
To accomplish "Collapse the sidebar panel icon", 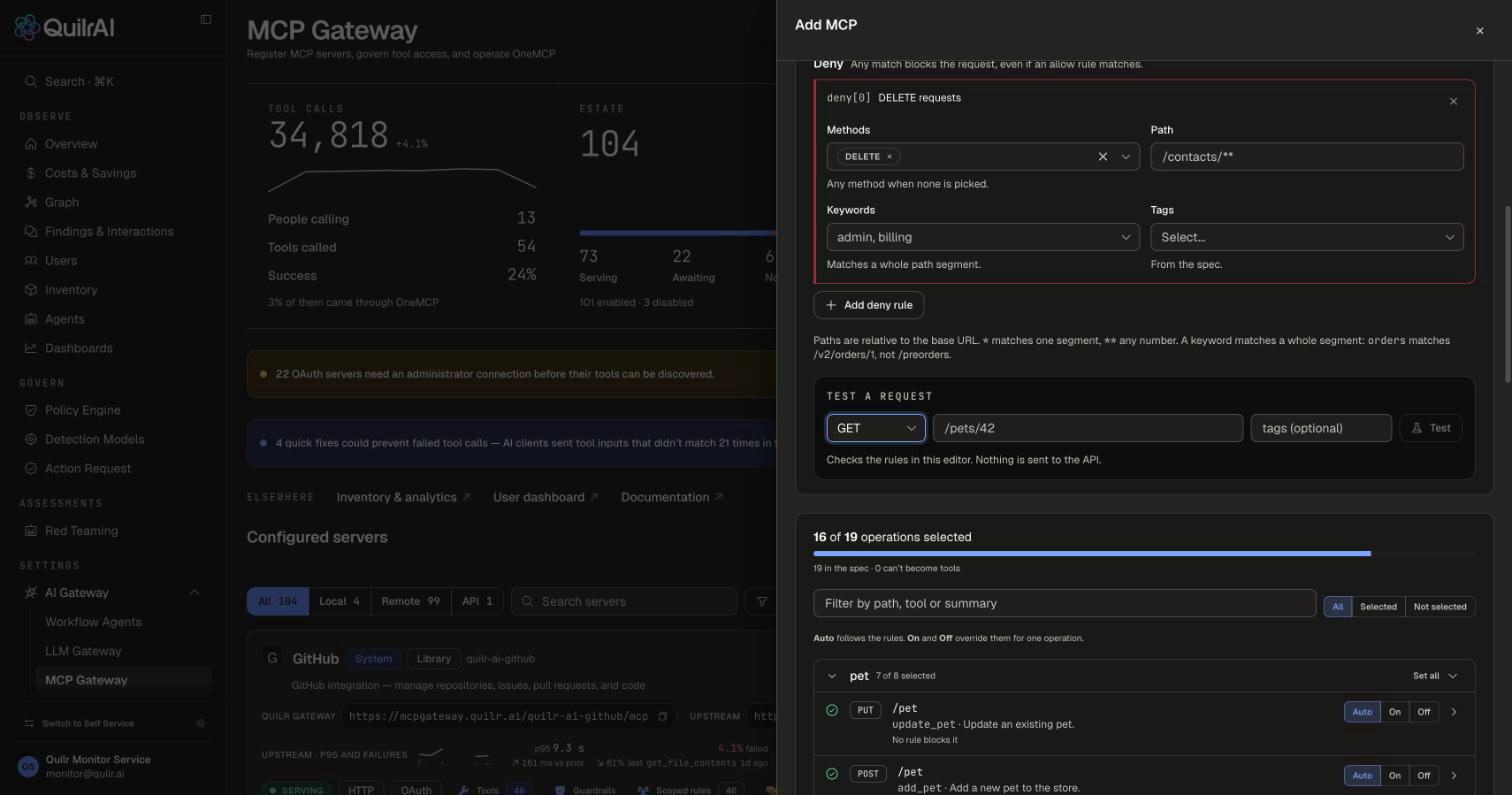I will (206, 19).
